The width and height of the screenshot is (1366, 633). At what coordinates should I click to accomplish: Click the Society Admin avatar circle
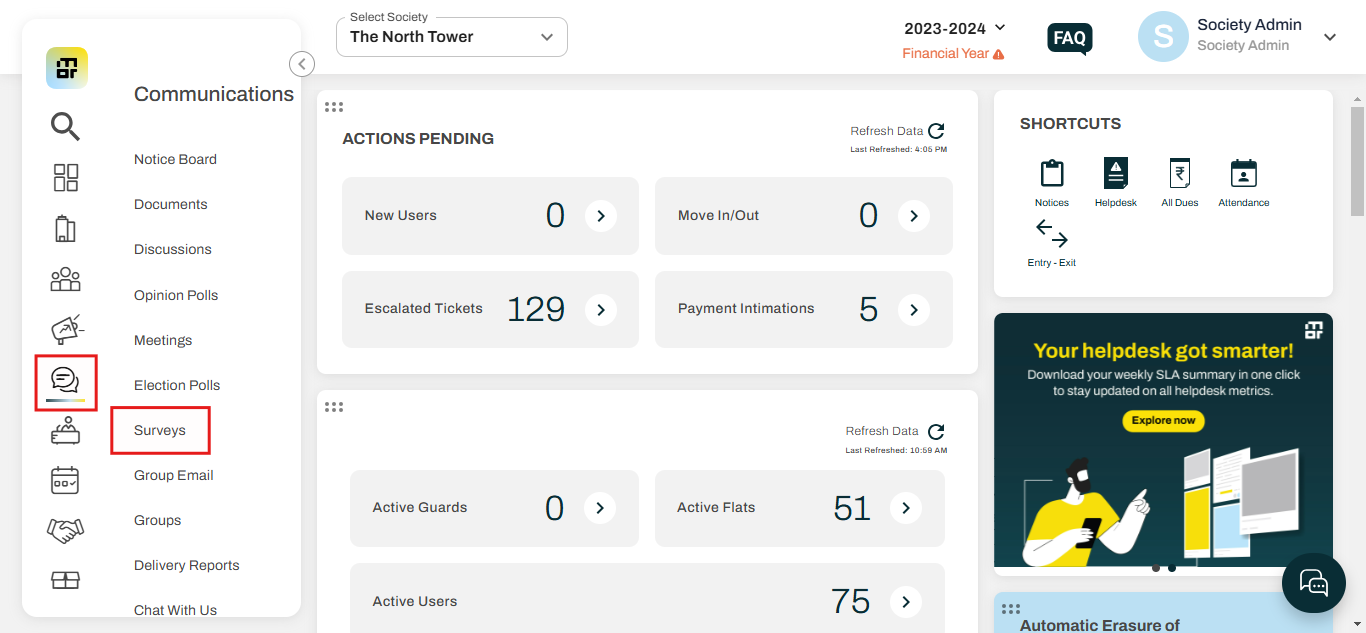coord(1163,37)
